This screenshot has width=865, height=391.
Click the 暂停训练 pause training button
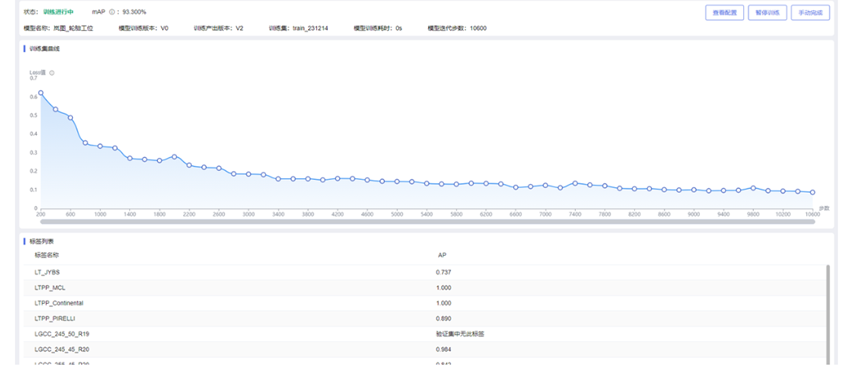[767, 13]
